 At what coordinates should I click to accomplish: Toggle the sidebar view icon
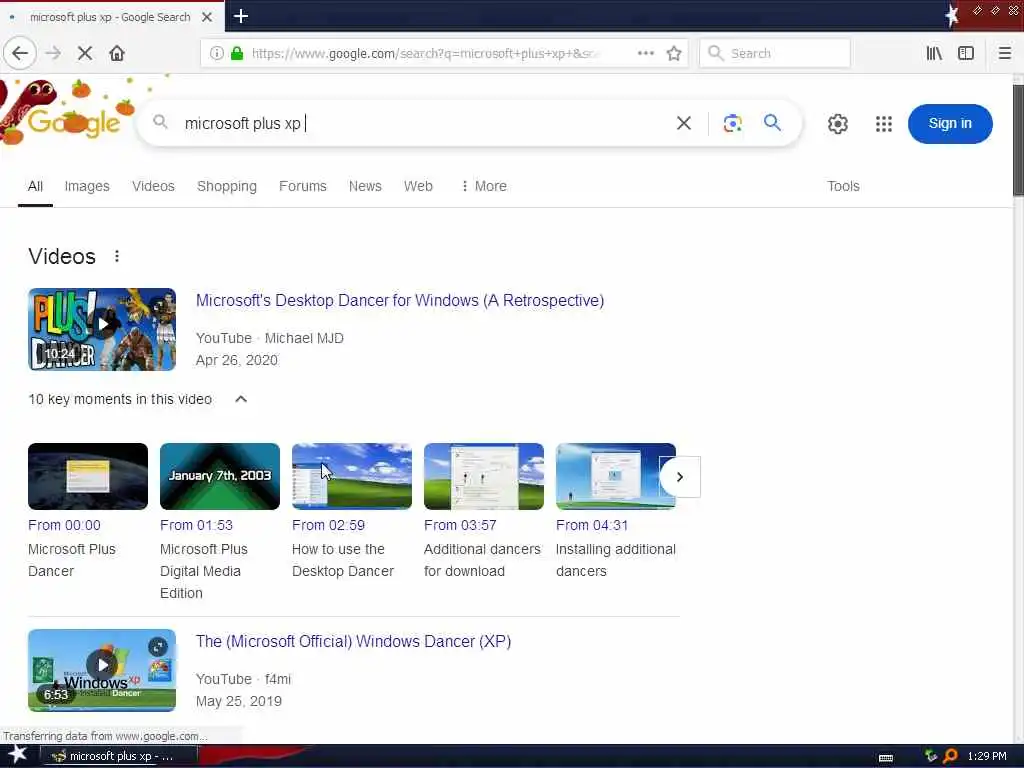(966, 53)
